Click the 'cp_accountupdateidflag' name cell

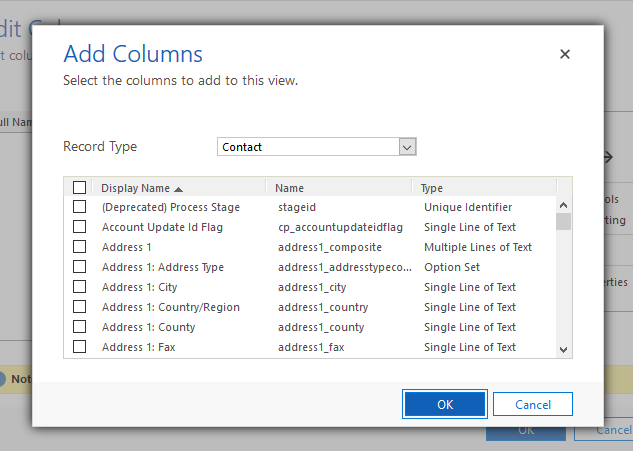[340, 227]
